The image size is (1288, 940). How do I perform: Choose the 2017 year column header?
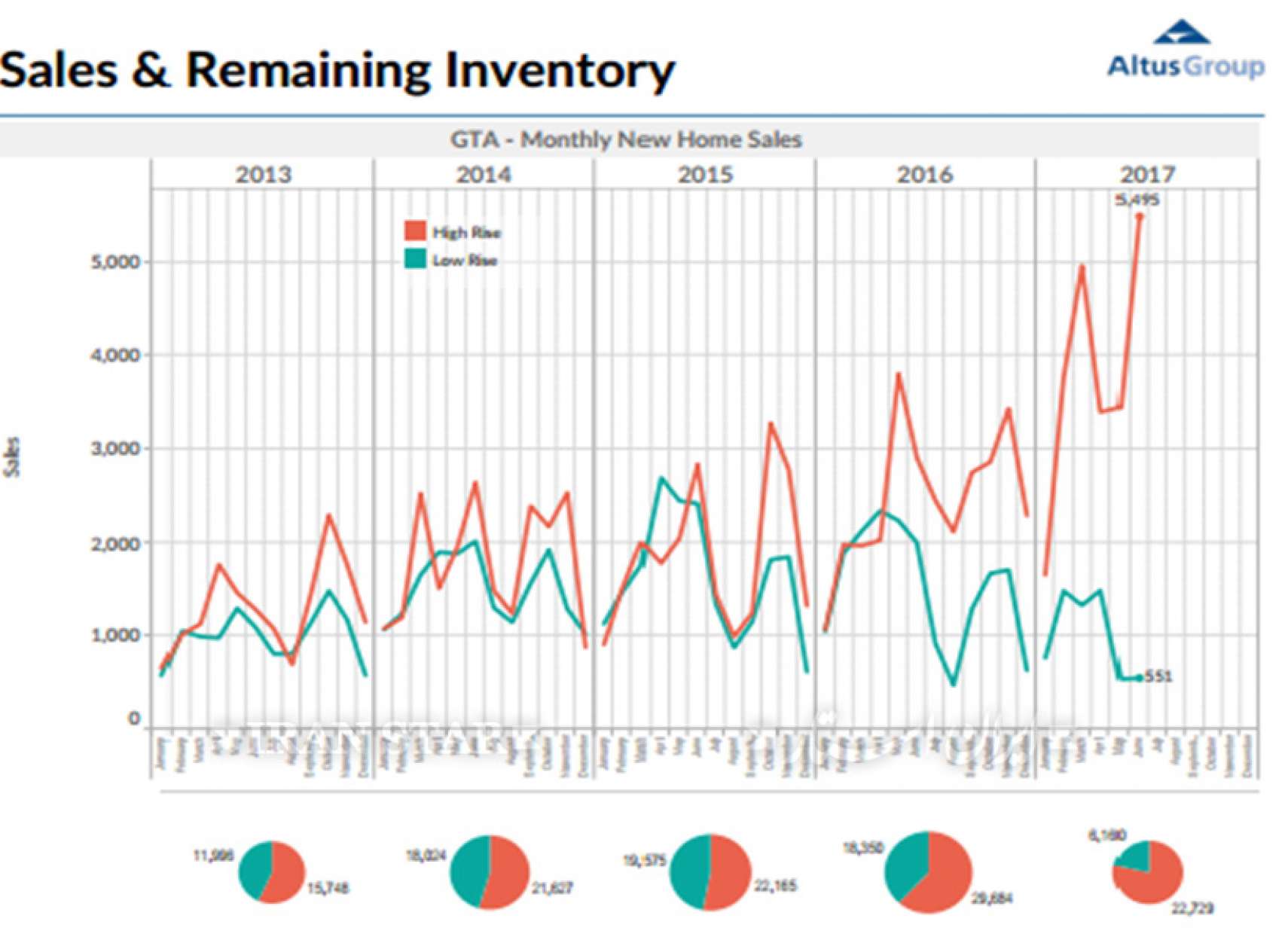[x=1147, y=175]
